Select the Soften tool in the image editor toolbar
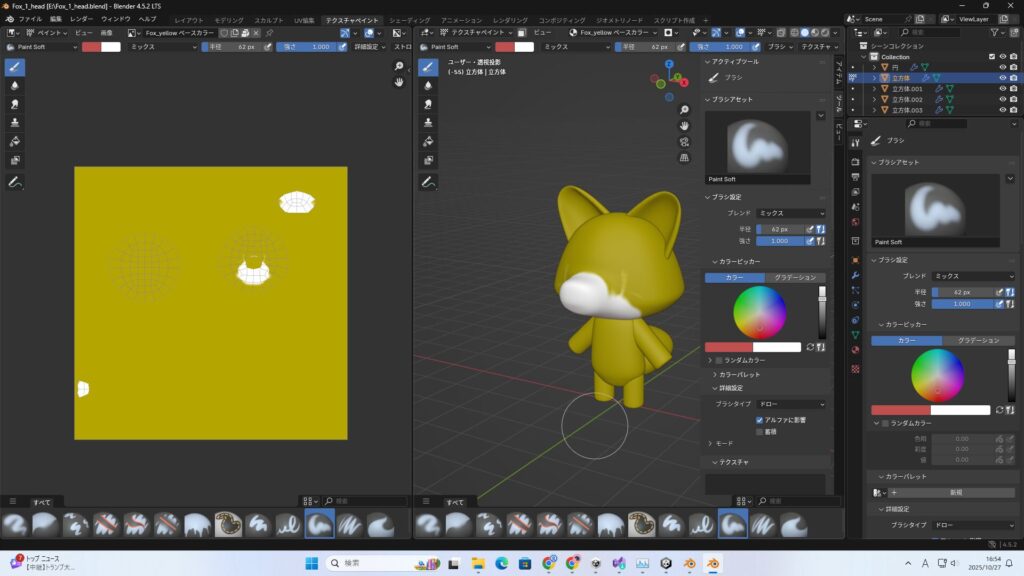 pyautogui.click(x=15, y=85)
